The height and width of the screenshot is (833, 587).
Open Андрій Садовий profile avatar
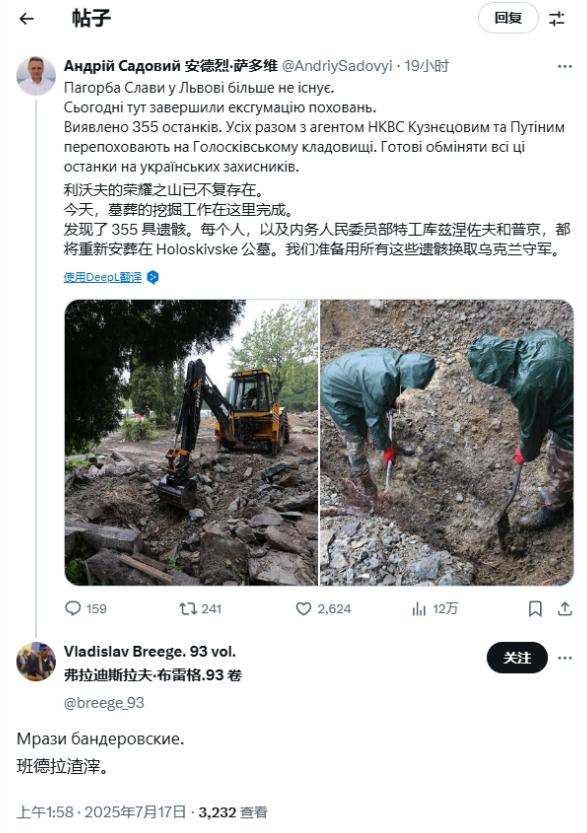pyautogui.click(x=36, y=76)
